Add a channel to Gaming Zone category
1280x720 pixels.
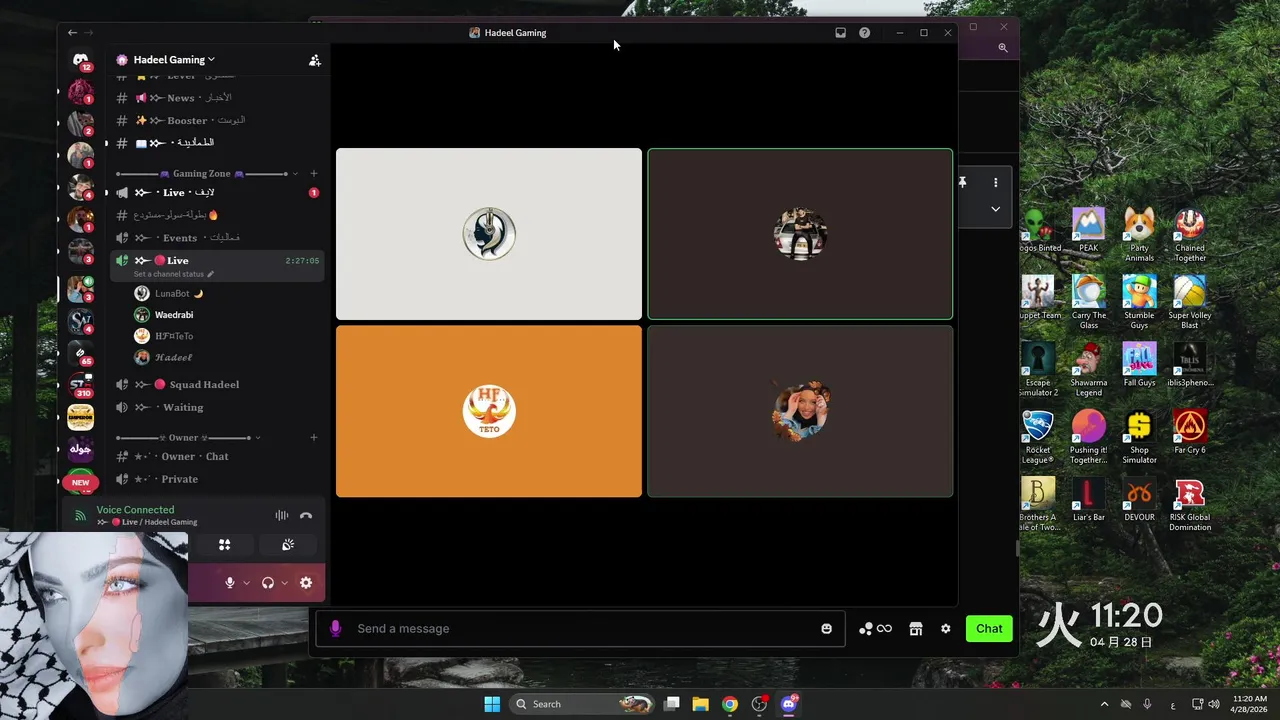pos(313,174)
